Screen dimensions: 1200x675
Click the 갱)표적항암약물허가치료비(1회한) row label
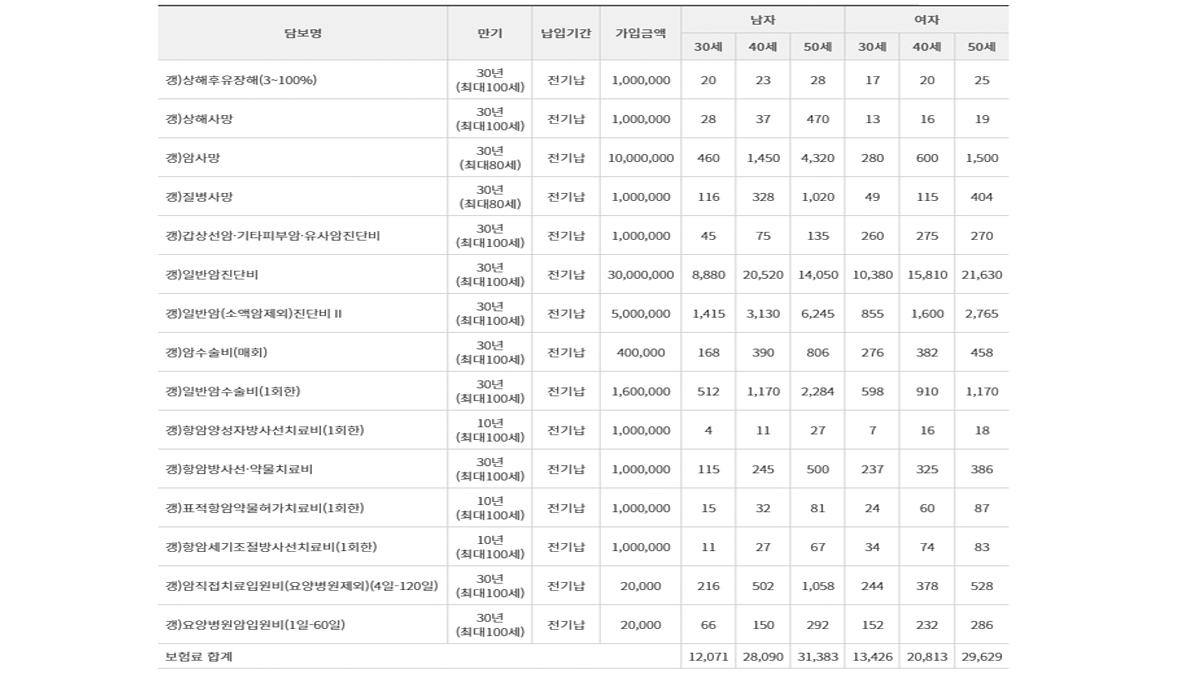pos(265,508)
